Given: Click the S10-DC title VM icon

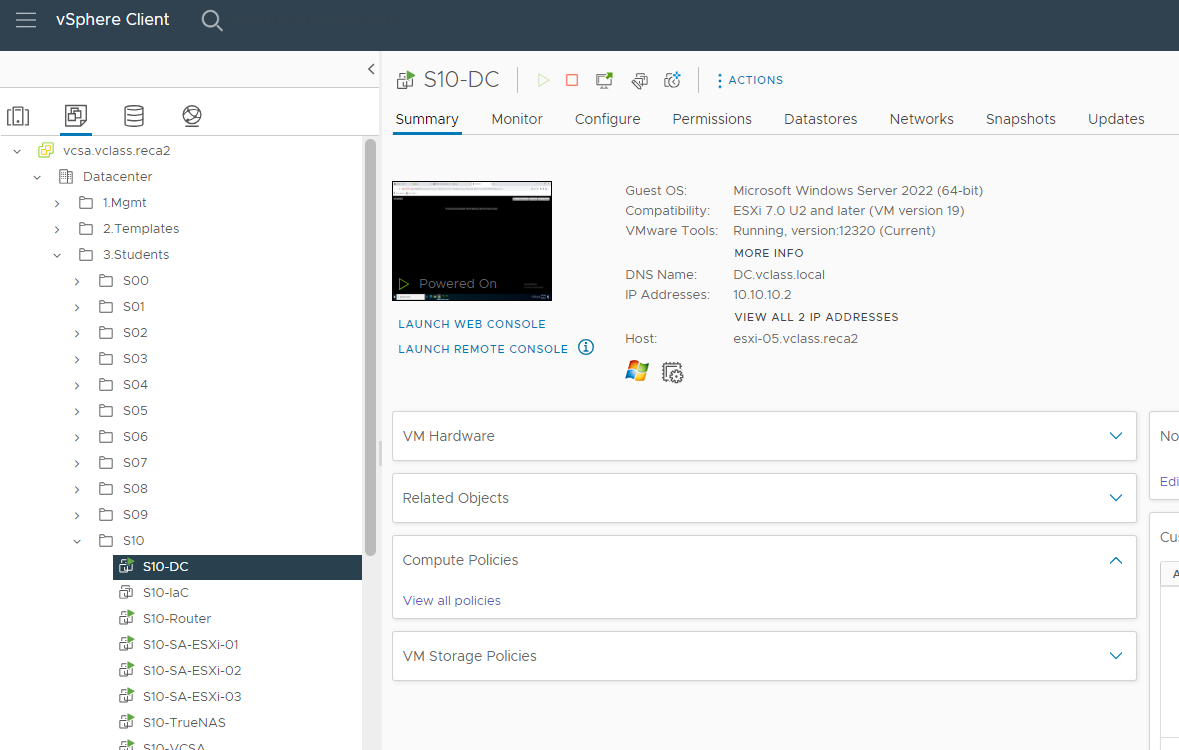Looking at the screenshot, I should click(405, 80).
